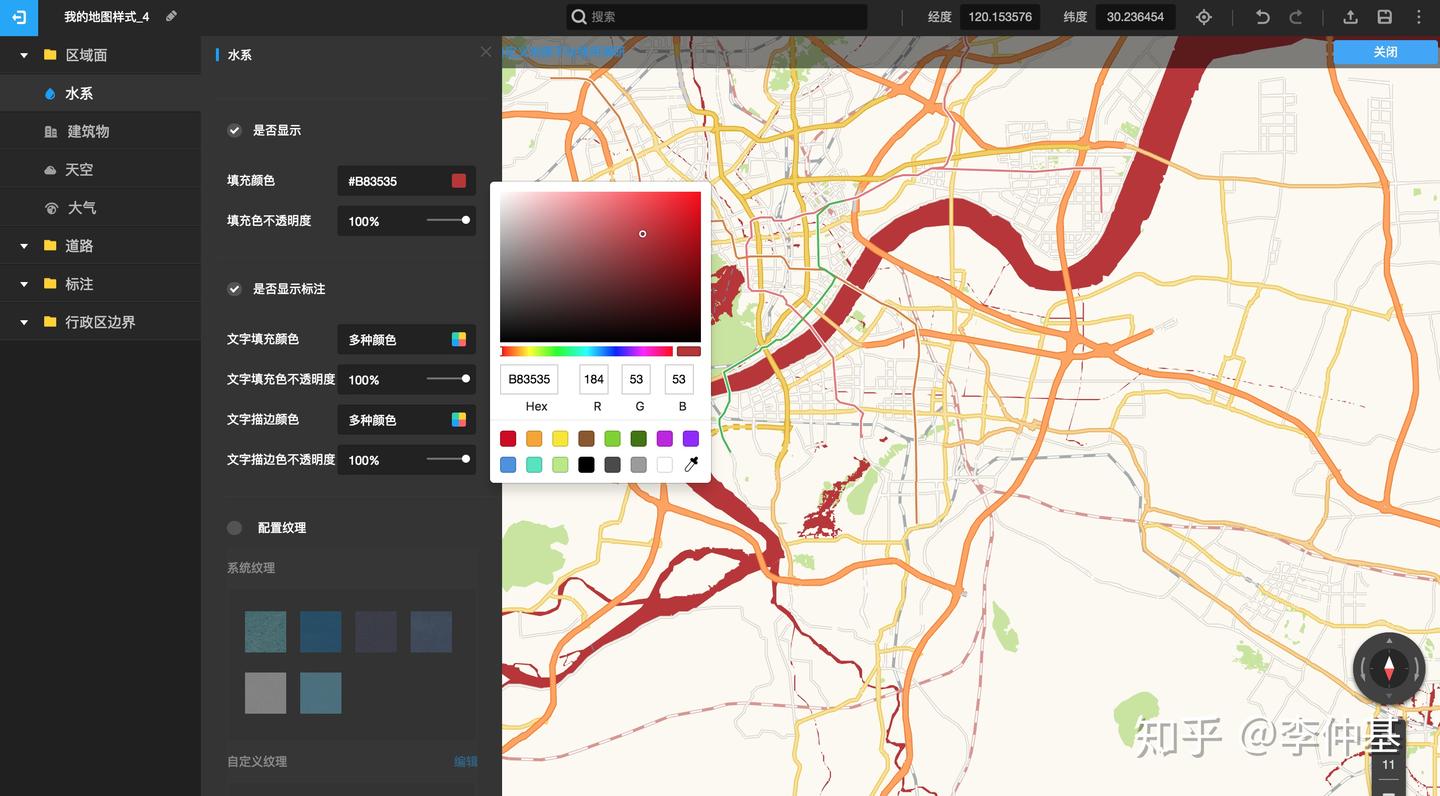Click the redo arrow icon in the top toolbar

click(1296, 17)
